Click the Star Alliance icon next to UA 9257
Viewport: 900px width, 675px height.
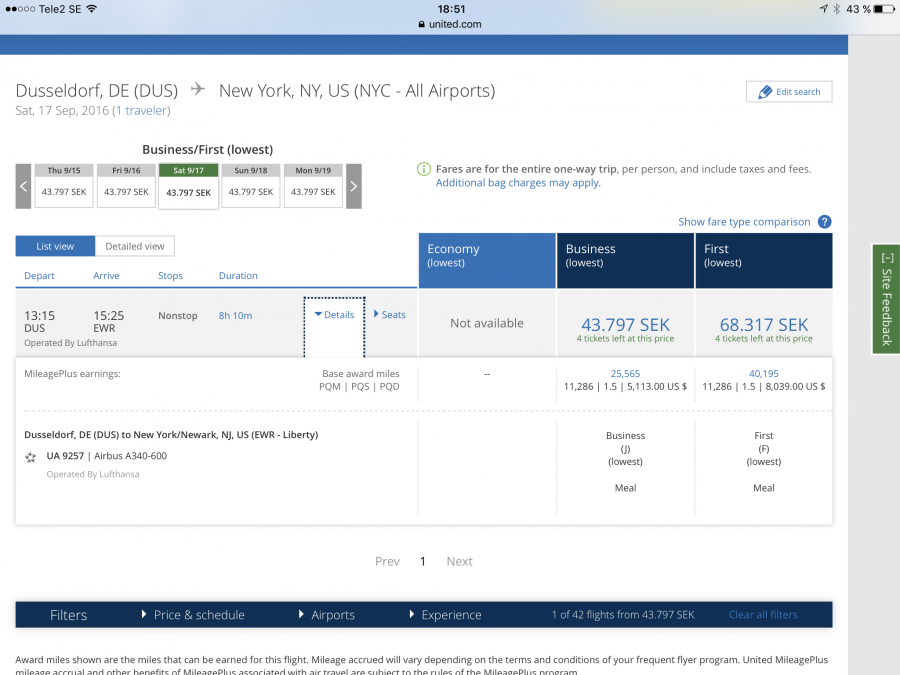point(31,457)
